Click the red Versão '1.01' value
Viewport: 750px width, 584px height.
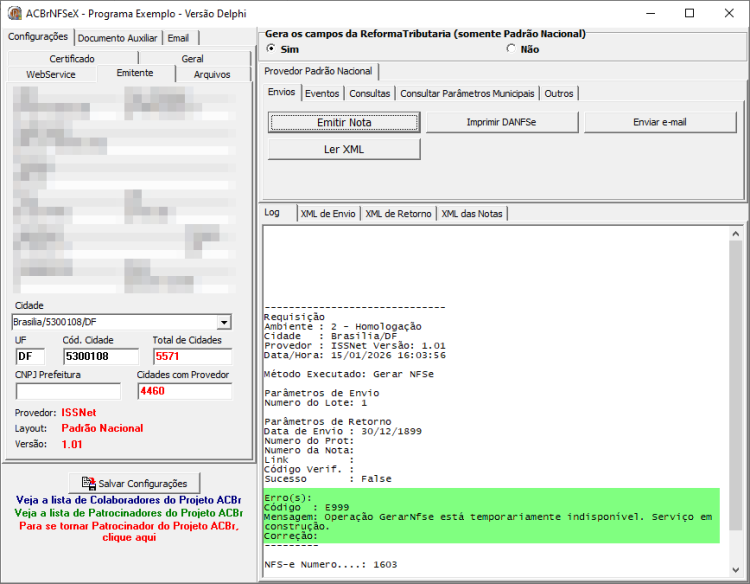[x=72, y=444]
